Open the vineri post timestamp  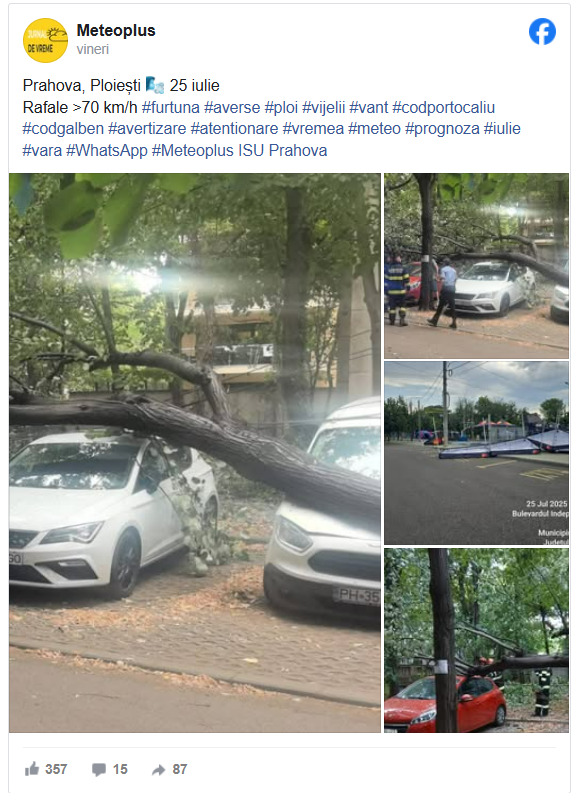tap(93, 49)
